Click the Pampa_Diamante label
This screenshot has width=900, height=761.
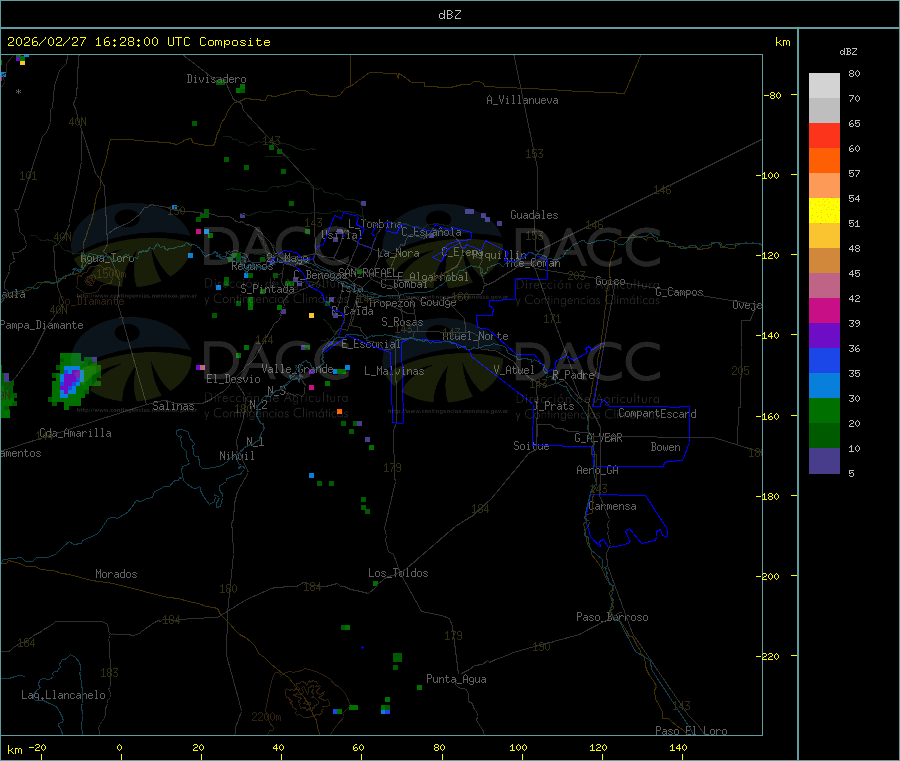tap(42, 325)
